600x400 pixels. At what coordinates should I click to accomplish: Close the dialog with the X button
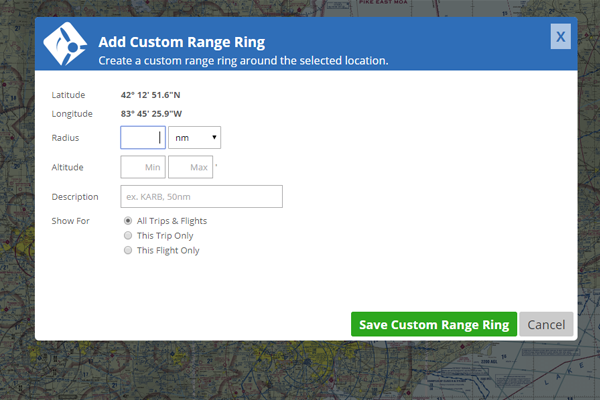coord(561,37)
